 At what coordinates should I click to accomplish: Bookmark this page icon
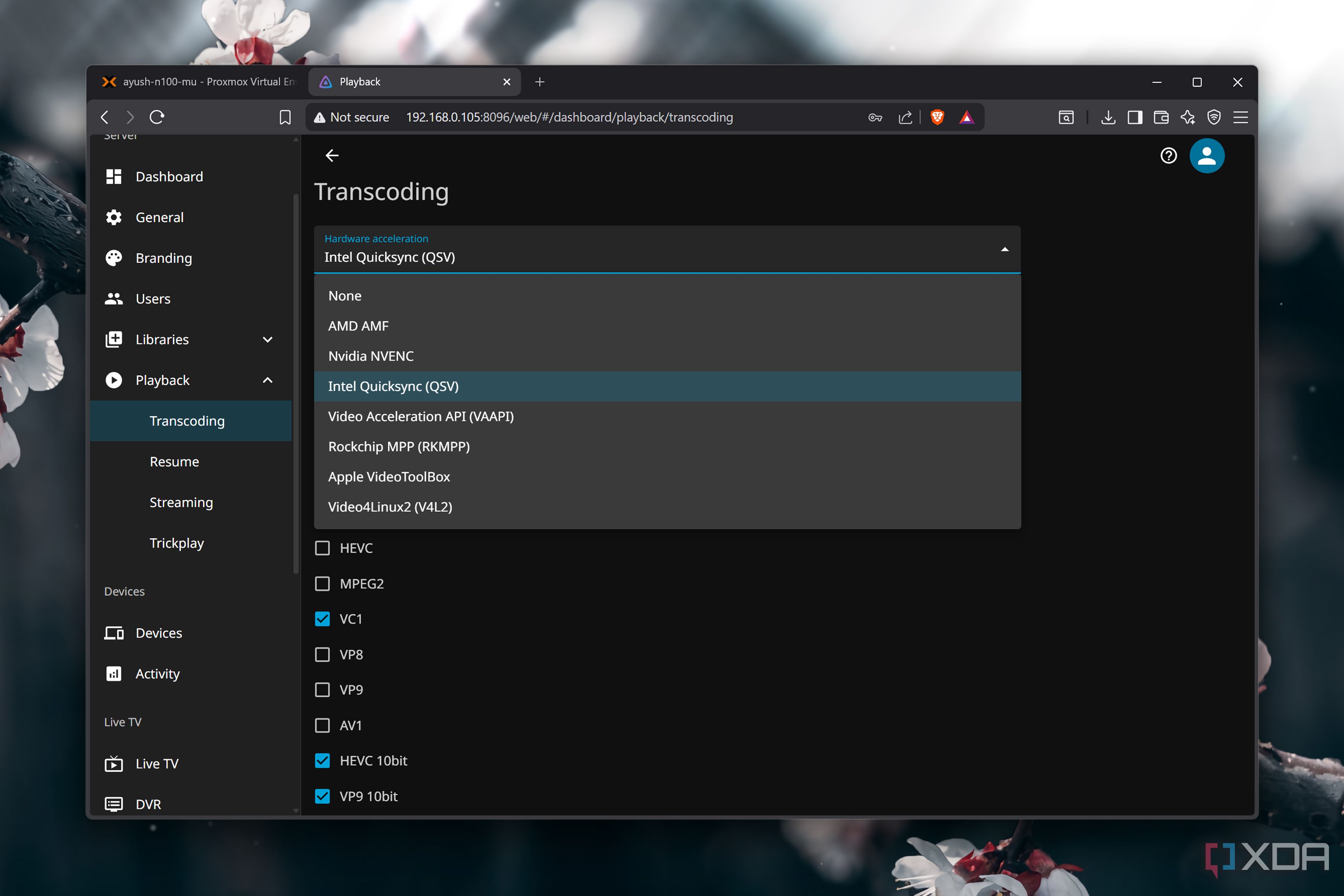pos(285,117)
